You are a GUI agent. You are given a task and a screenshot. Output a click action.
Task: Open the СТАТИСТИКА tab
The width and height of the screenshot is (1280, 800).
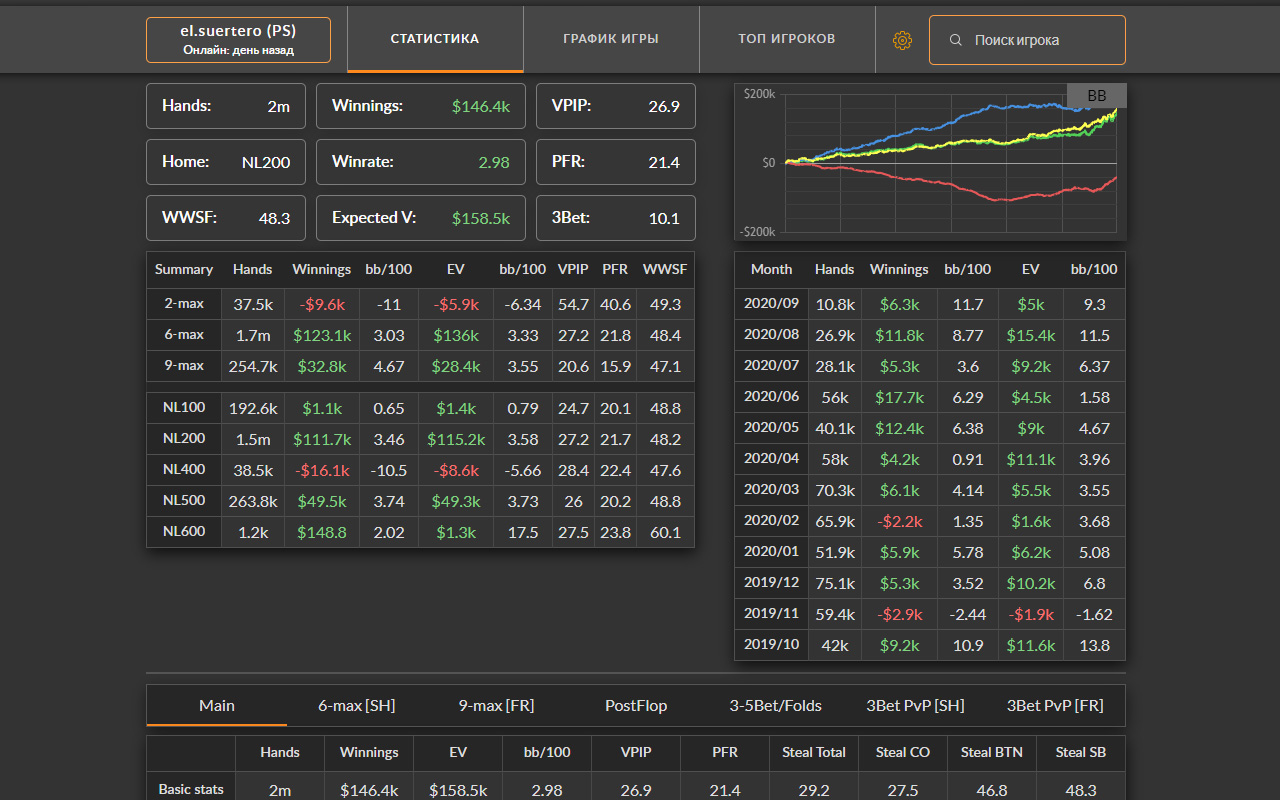pyautogui.click(x=435, y=39)
